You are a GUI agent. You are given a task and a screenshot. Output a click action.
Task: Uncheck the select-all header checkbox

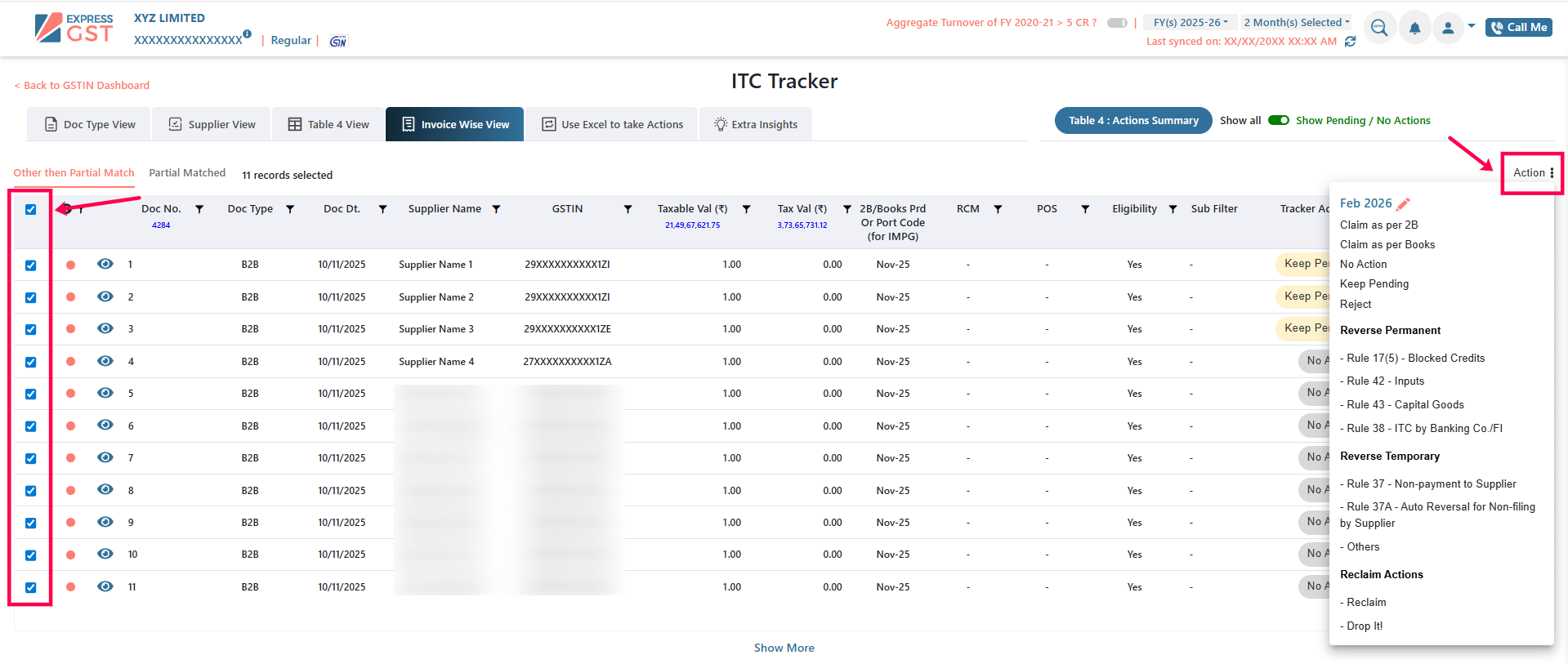[31, 209]
